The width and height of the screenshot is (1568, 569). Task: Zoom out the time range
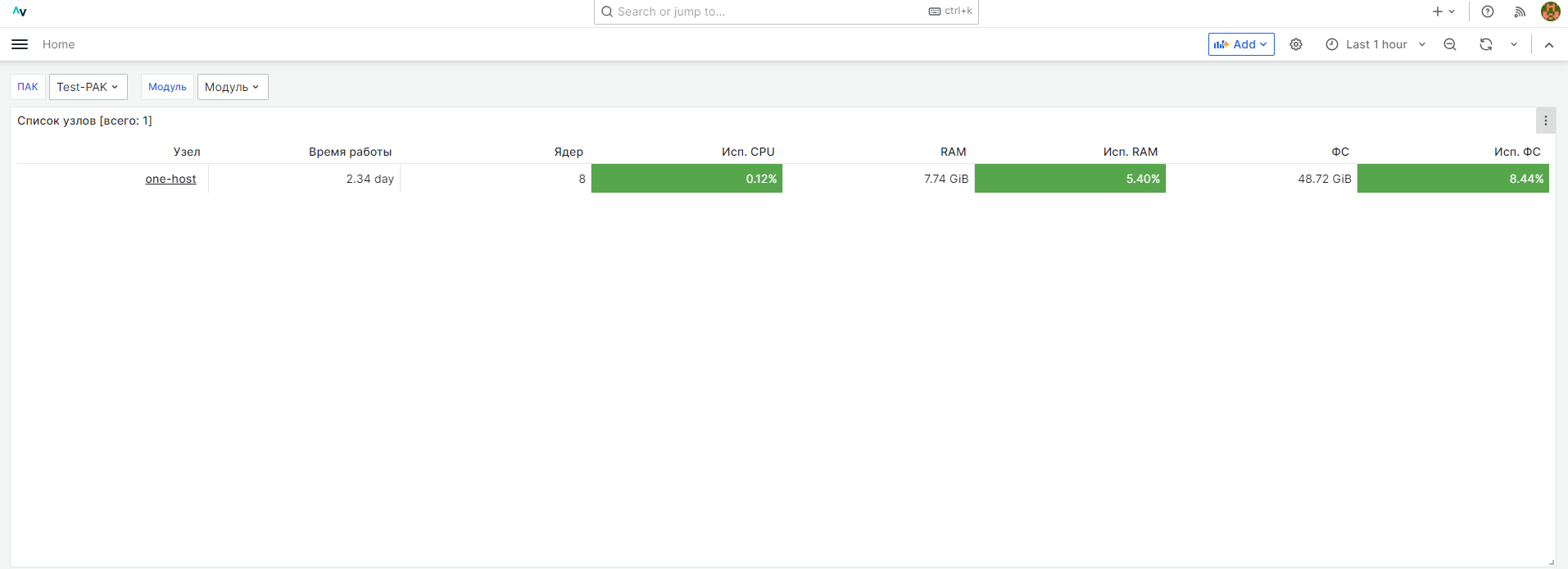pos(1450,44)
